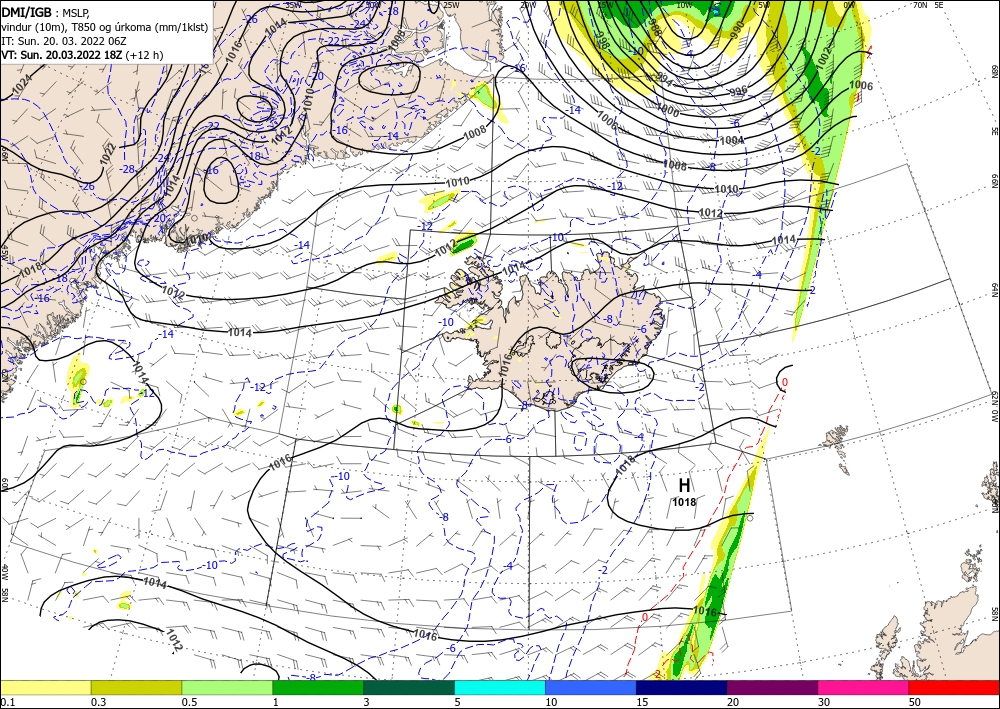Screen dimensions: 1000x709
Task: Select the pink 30–50 legend swatch
Action: (864, 687)
